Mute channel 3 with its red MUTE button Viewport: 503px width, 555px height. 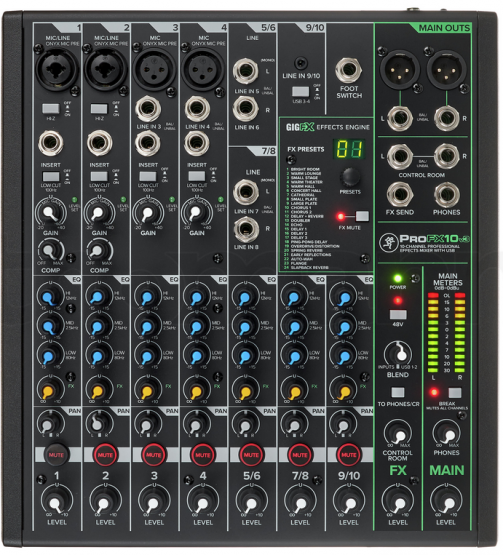(154, 454)
